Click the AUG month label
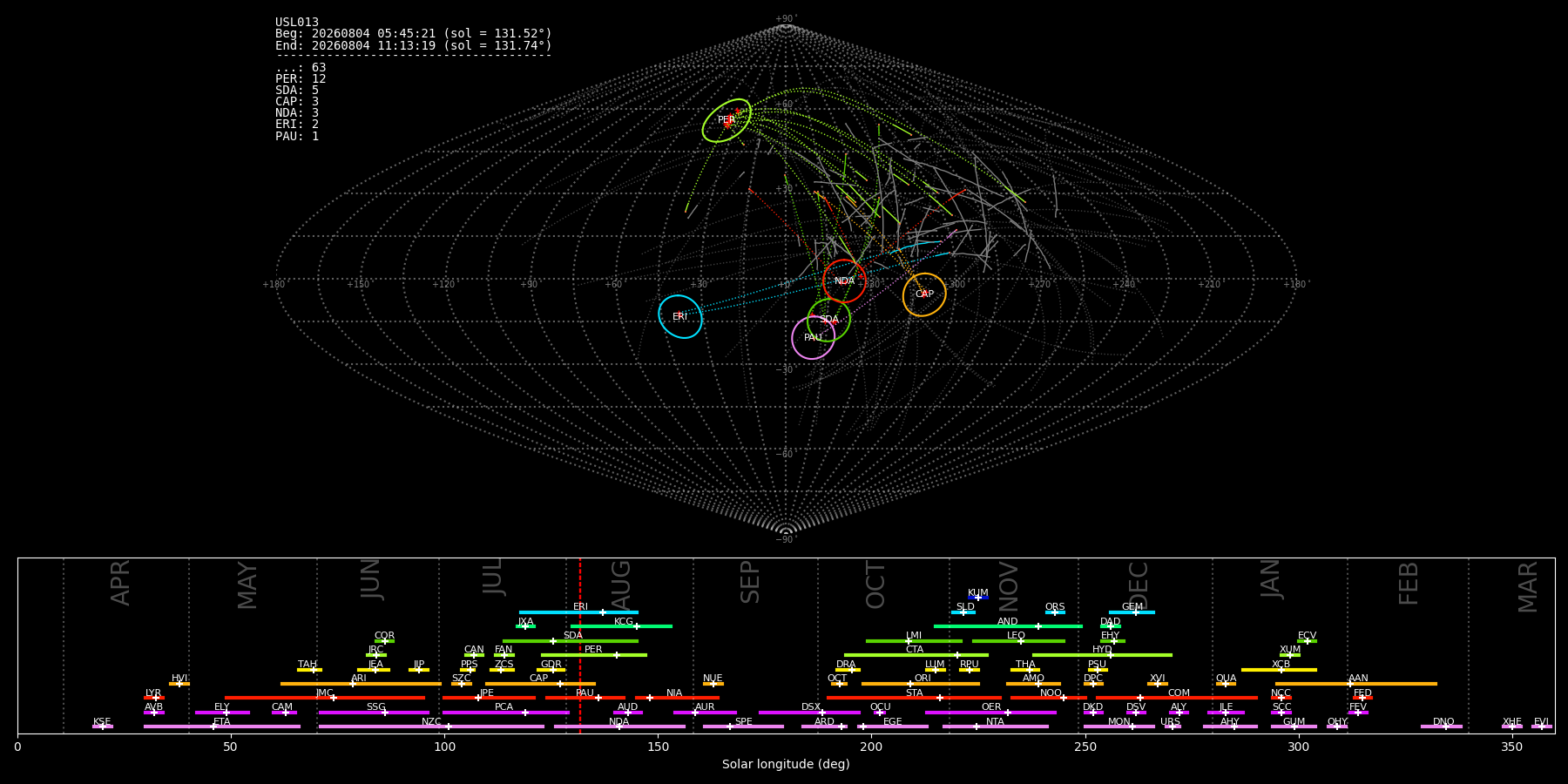 tap(621, 582)
